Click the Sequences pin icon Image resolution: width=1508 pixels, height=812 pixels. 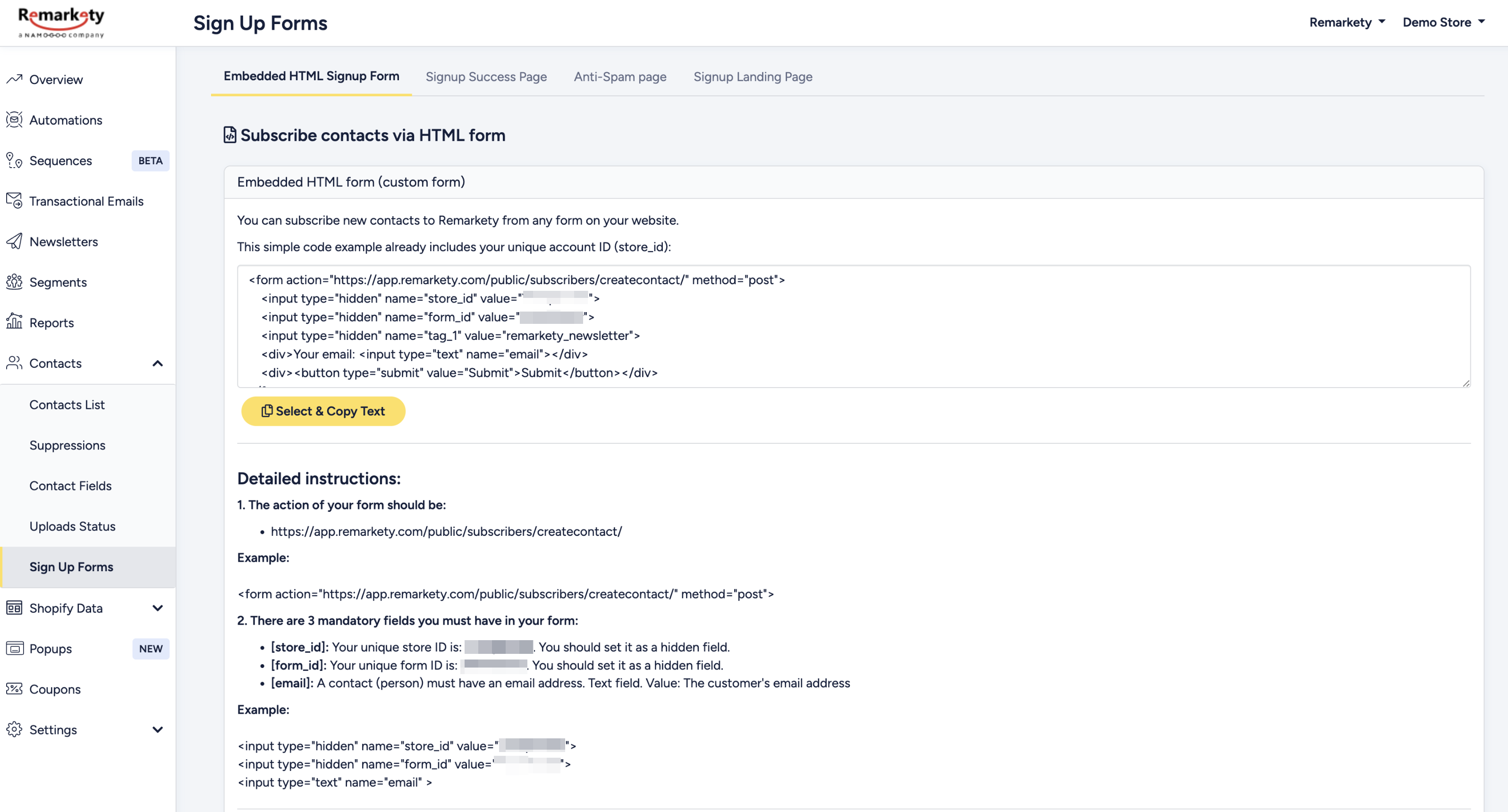coord(14,160)
